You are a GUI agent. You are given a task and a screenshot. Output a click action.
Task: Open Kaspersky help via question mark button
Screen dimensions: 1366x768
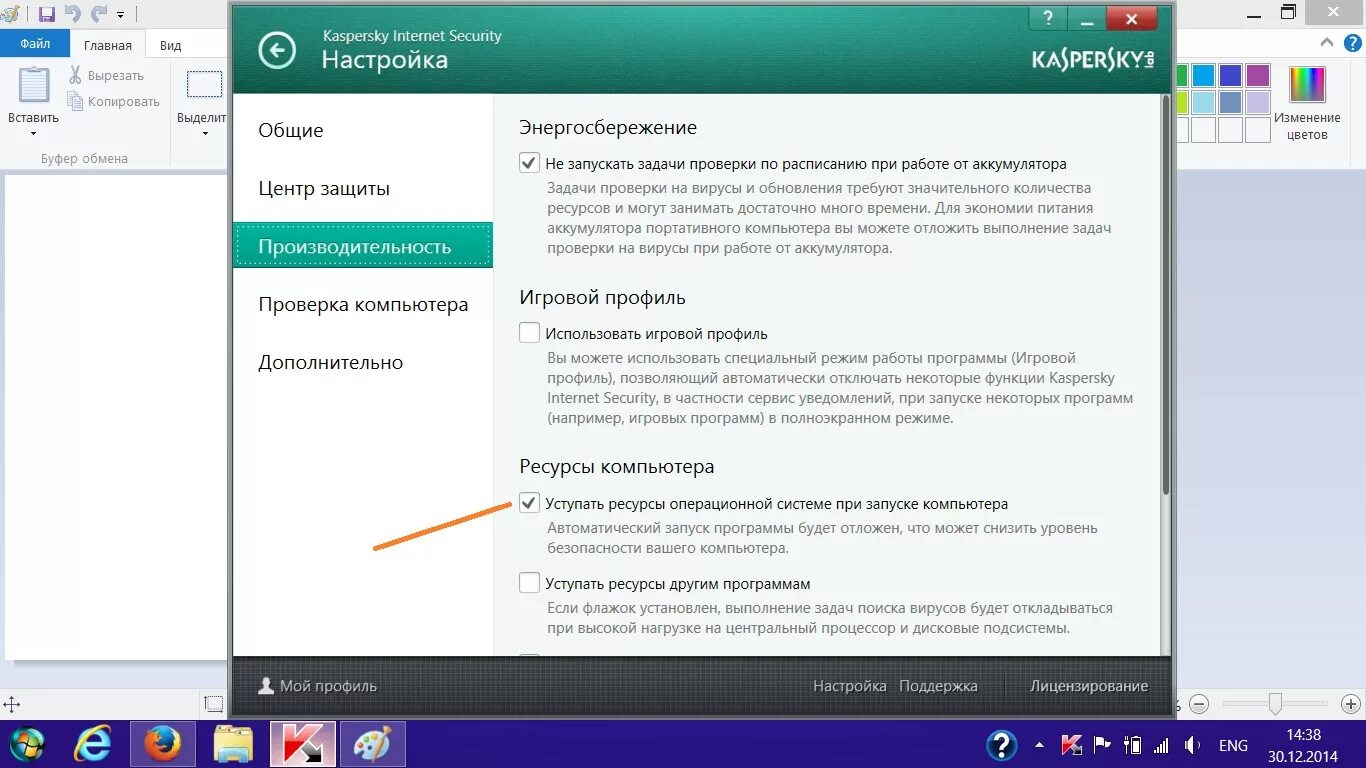pos(1048,18)
